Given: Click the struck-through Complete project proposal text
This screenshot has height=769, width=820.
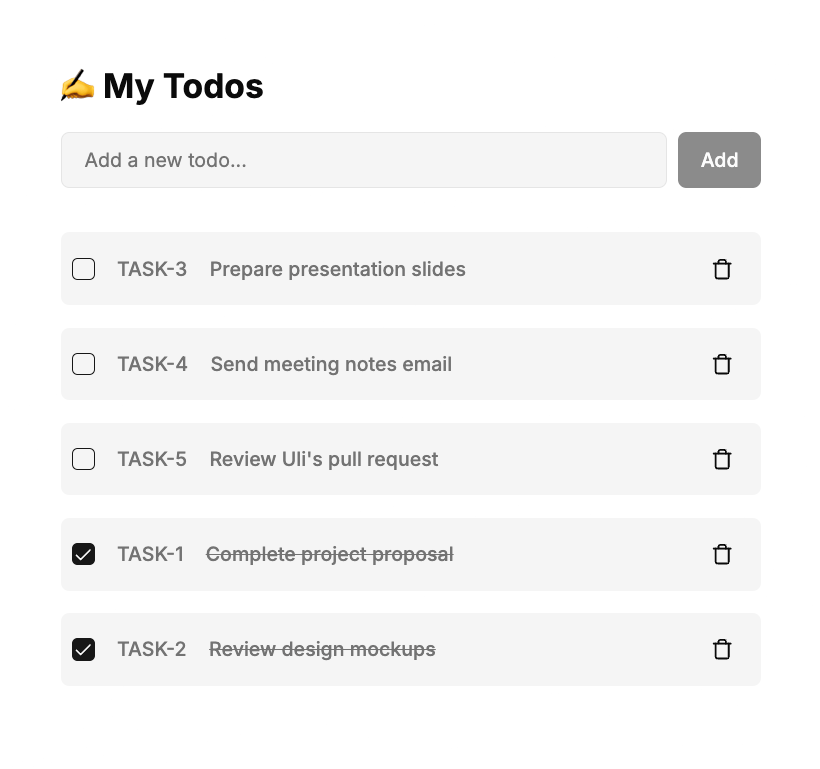Looking at the screenshot, I should (330, 555).
